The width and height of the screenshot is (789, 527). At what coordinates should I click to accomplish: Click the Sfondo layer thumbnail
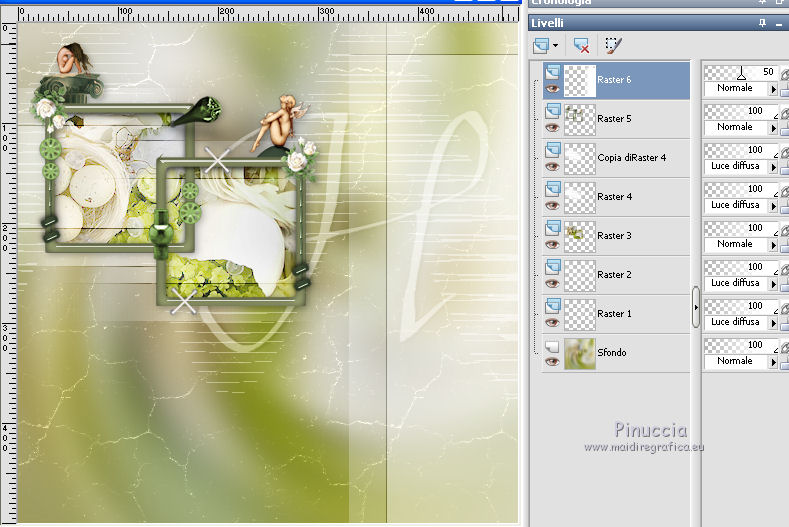(x=580, y=354)
